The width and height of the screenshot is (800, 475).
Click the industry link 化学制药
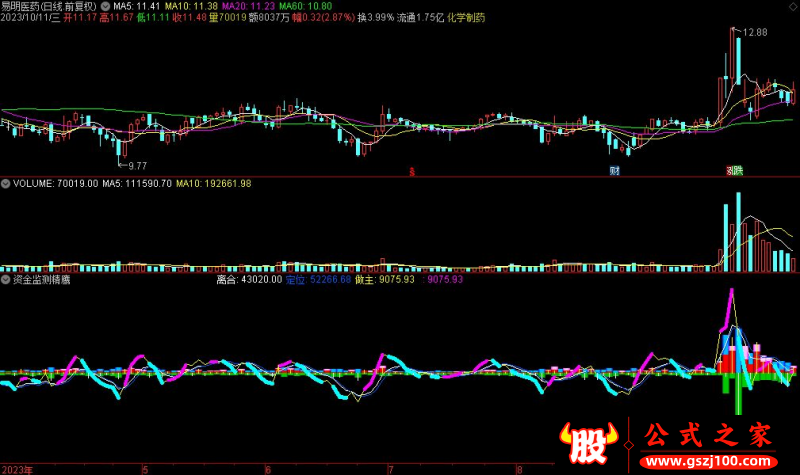(x=466, y=17)
